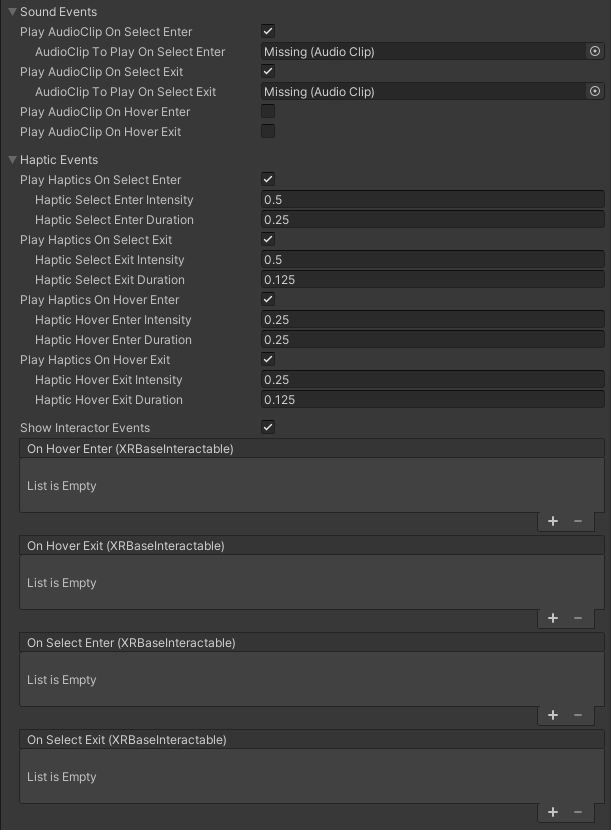The image size is (611, 830).
Task: Enable Play AudioClip On Hover Exit checkbox
Action: click(x=268, y=131)
